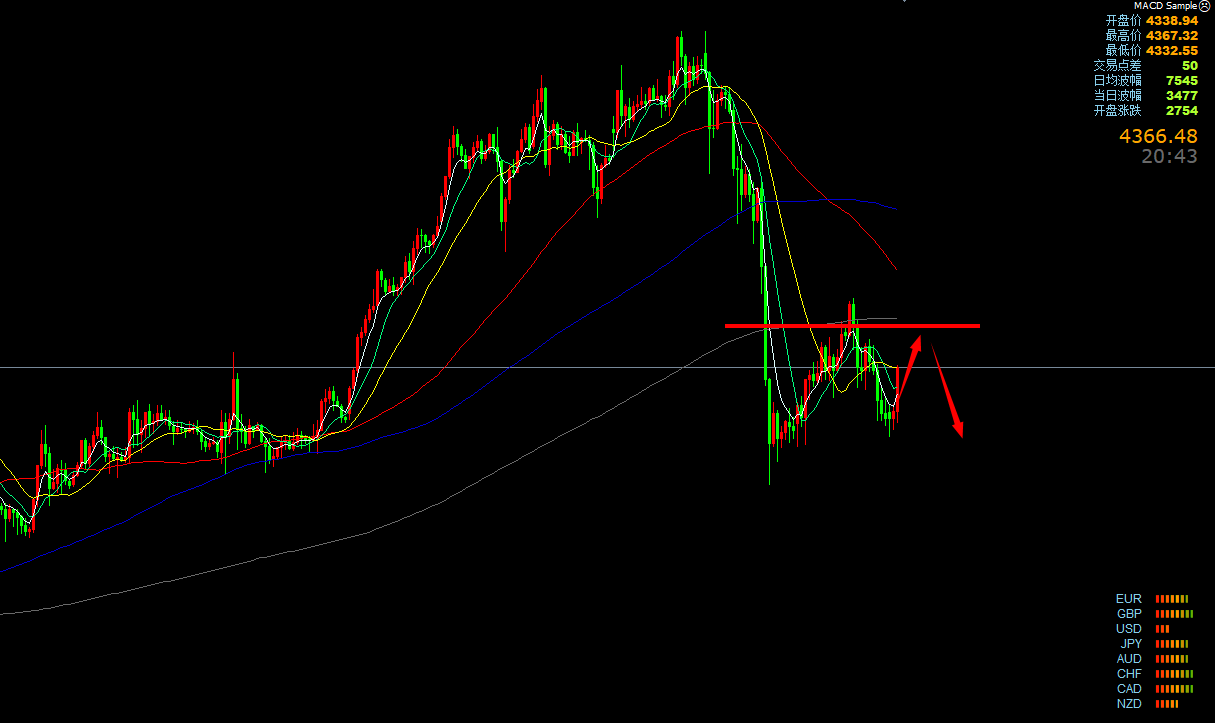Image resolution: width=1215 pixels, height=723 pixels.
Task: Click the MACD Sample expert advisor label
Action: tap(1164, 6)
